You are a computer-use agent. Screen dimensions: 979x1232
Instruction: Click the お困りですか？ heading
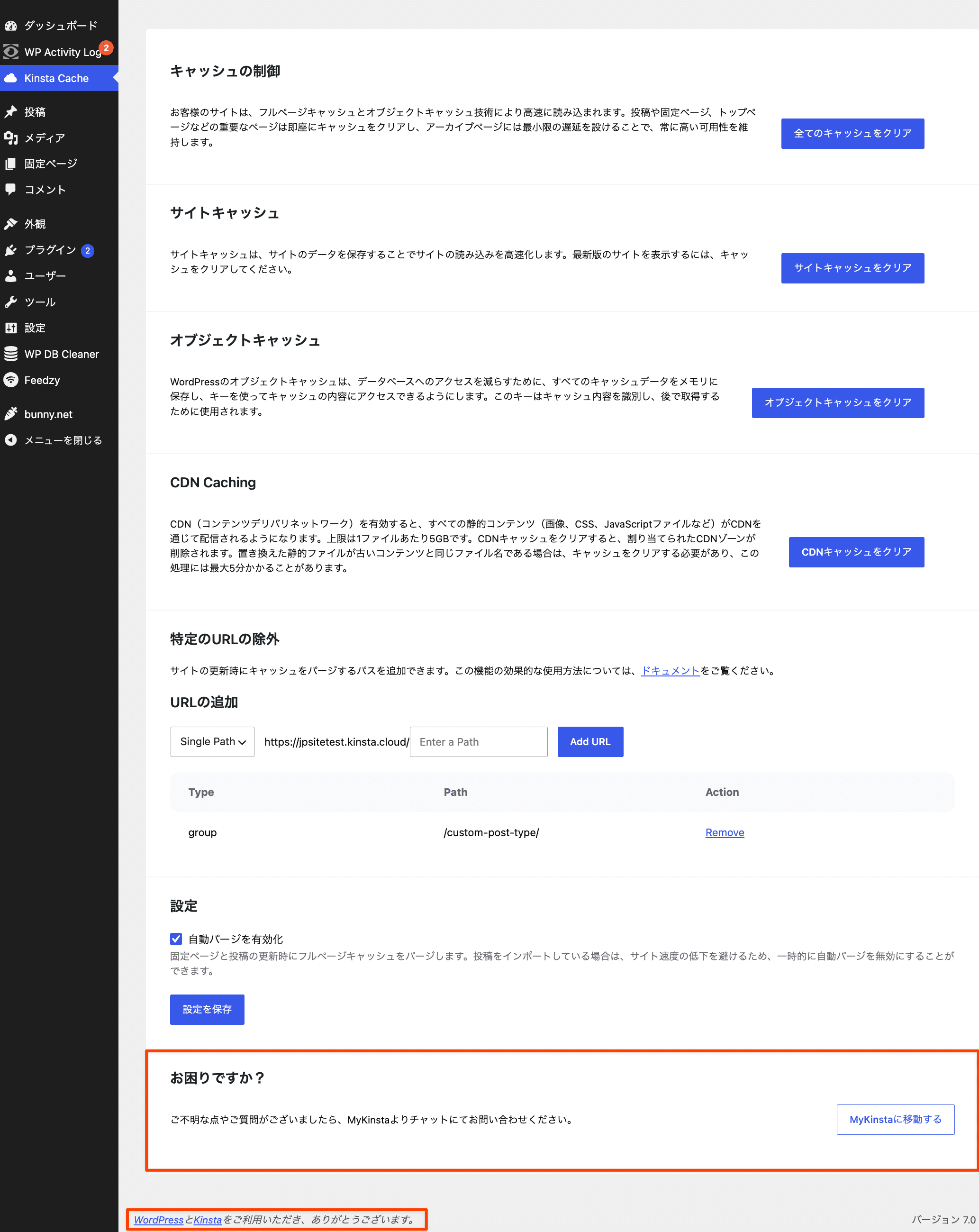coord(218,1078)
